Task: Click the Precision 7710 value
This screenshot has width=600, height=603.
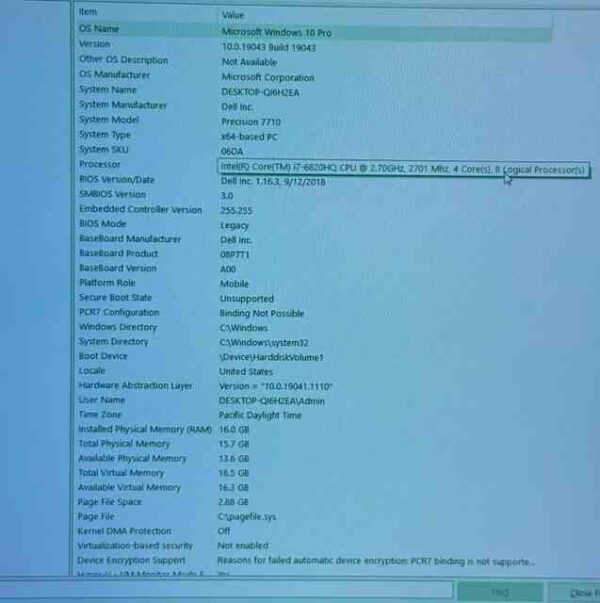Action: (251, 122)
